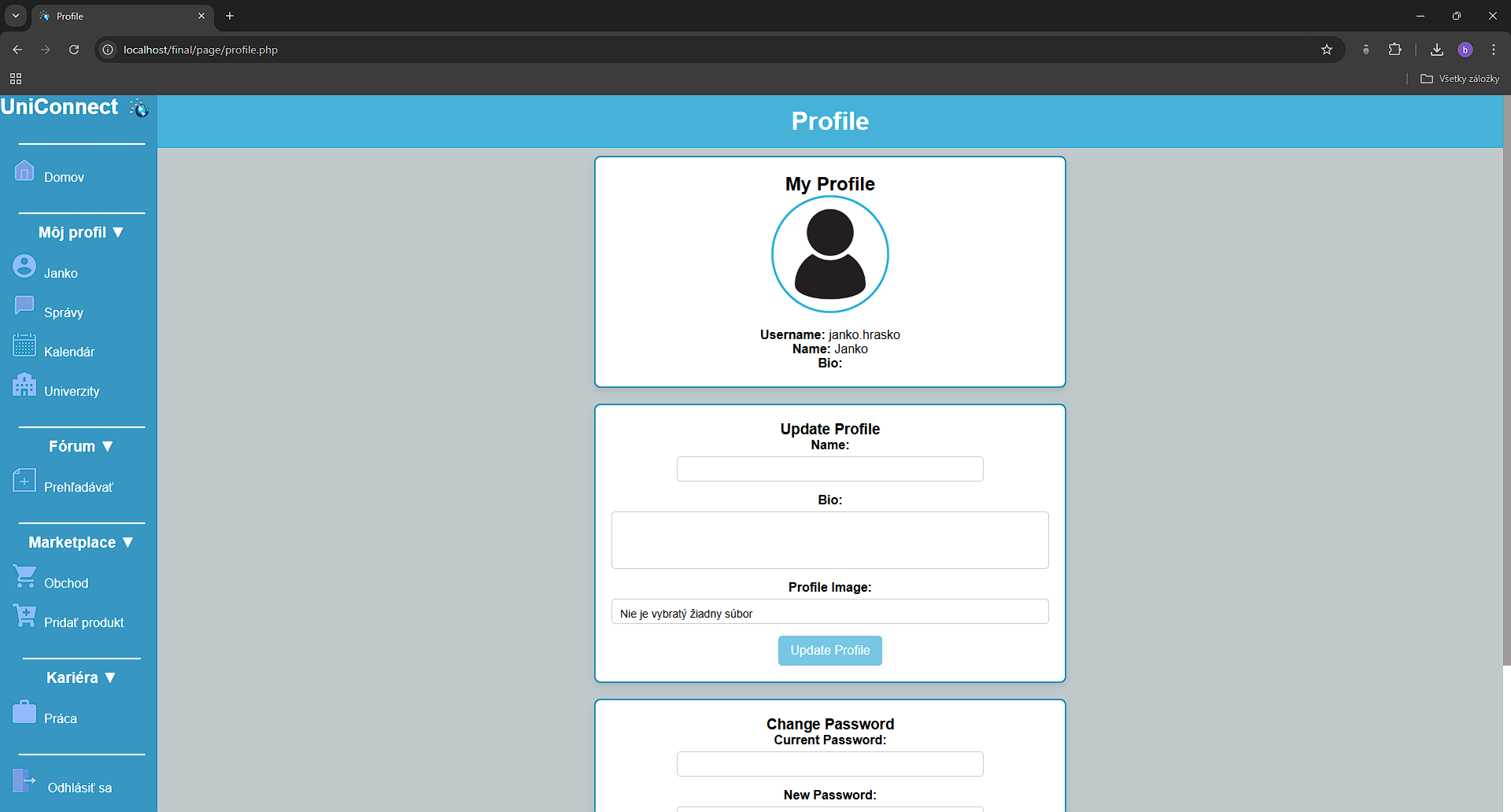Image resolution: width=1511 pixels, height=812 pixels.
Task: Click the profile avatar picture
Action: click(830, 254)
